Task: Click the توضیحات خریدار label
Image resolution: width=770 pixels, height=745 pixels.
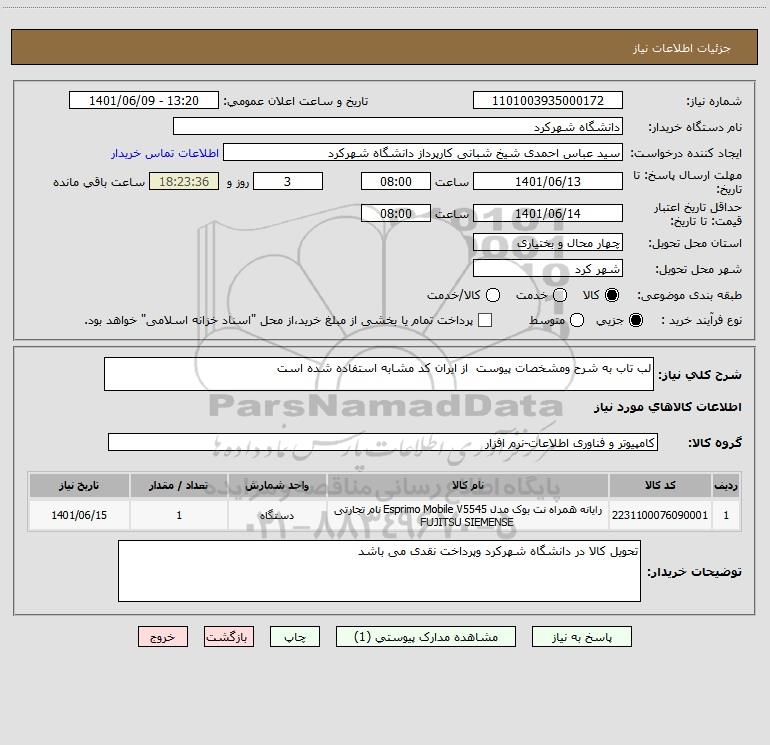Action: coord(694,572)
